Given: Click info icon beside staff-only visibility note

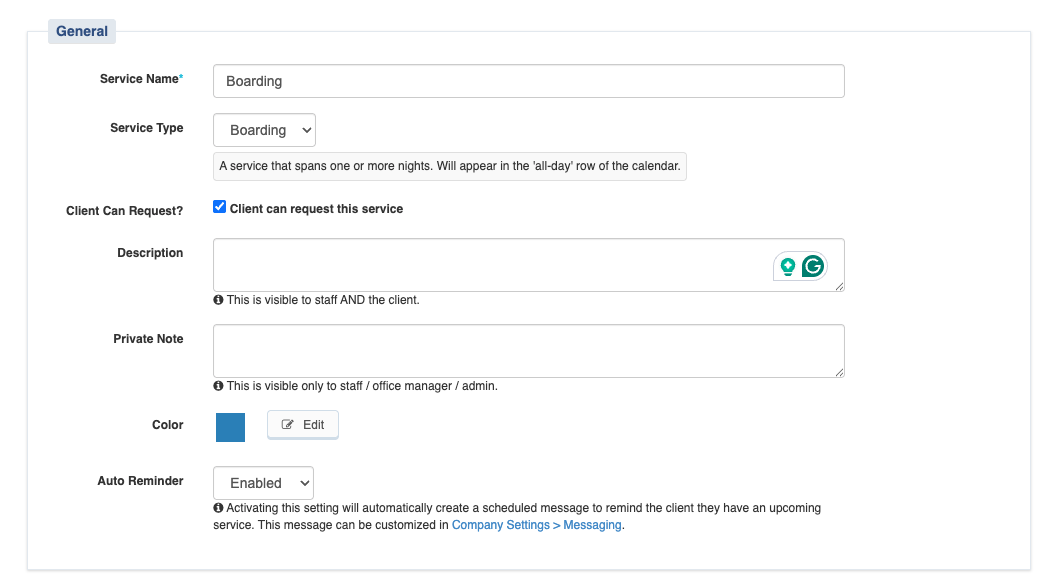Looking at the screenshot, I should click(x=218, y=385).
